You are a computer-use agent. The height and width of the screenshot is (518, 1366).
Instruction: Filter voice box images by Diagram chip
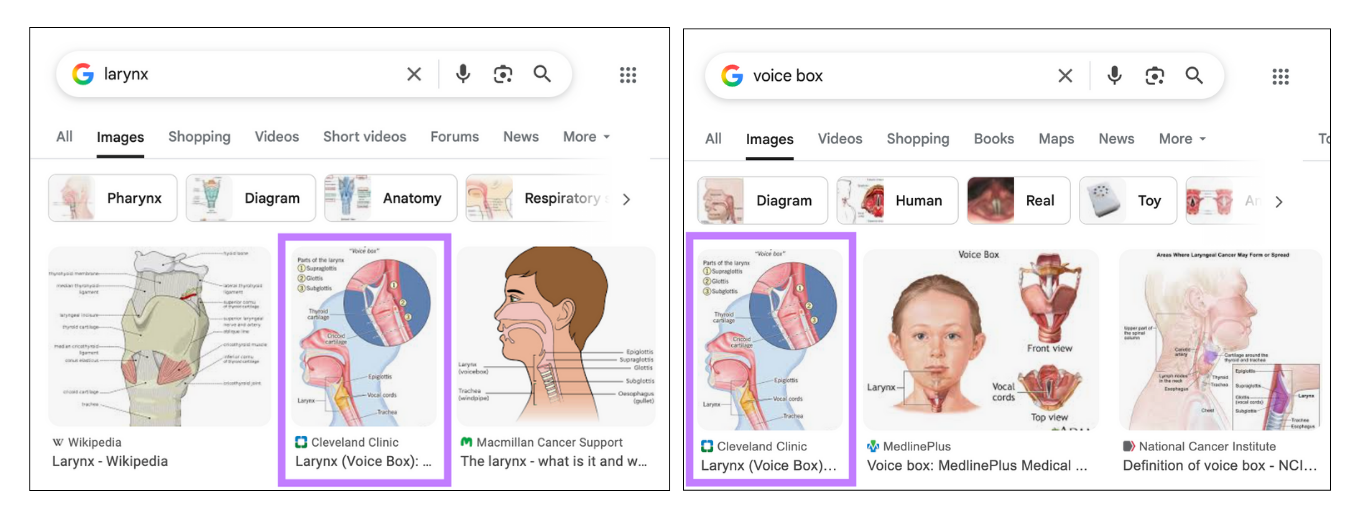tap(763, 200)
